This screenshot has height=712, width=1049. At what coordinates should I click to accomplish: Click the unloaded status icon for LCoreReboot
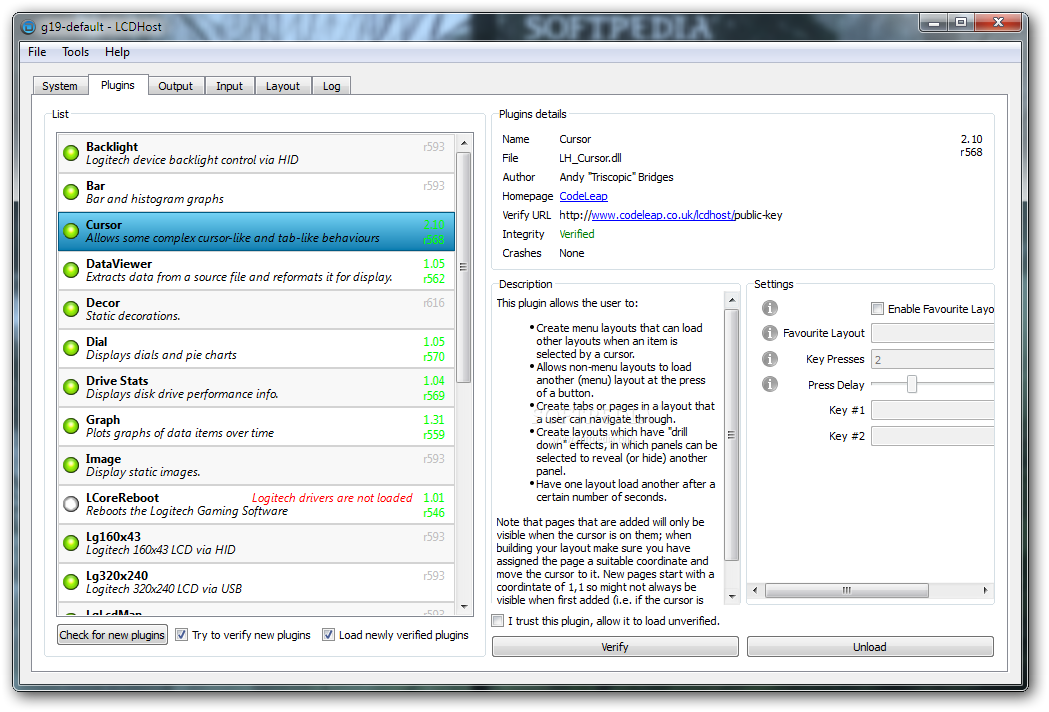71,504
